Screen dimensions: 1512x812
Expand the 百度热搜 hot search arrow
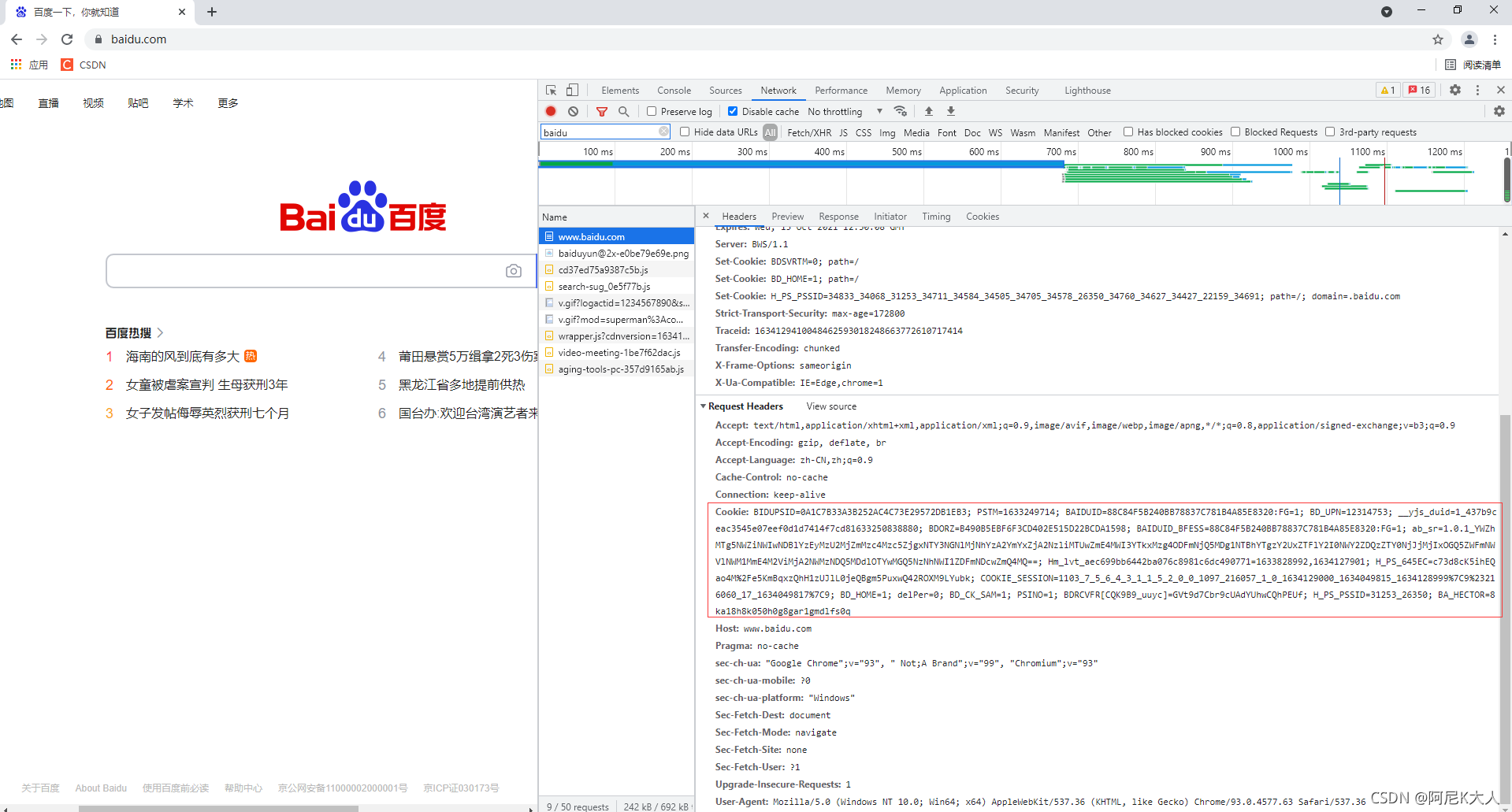(x=160, y=333)
